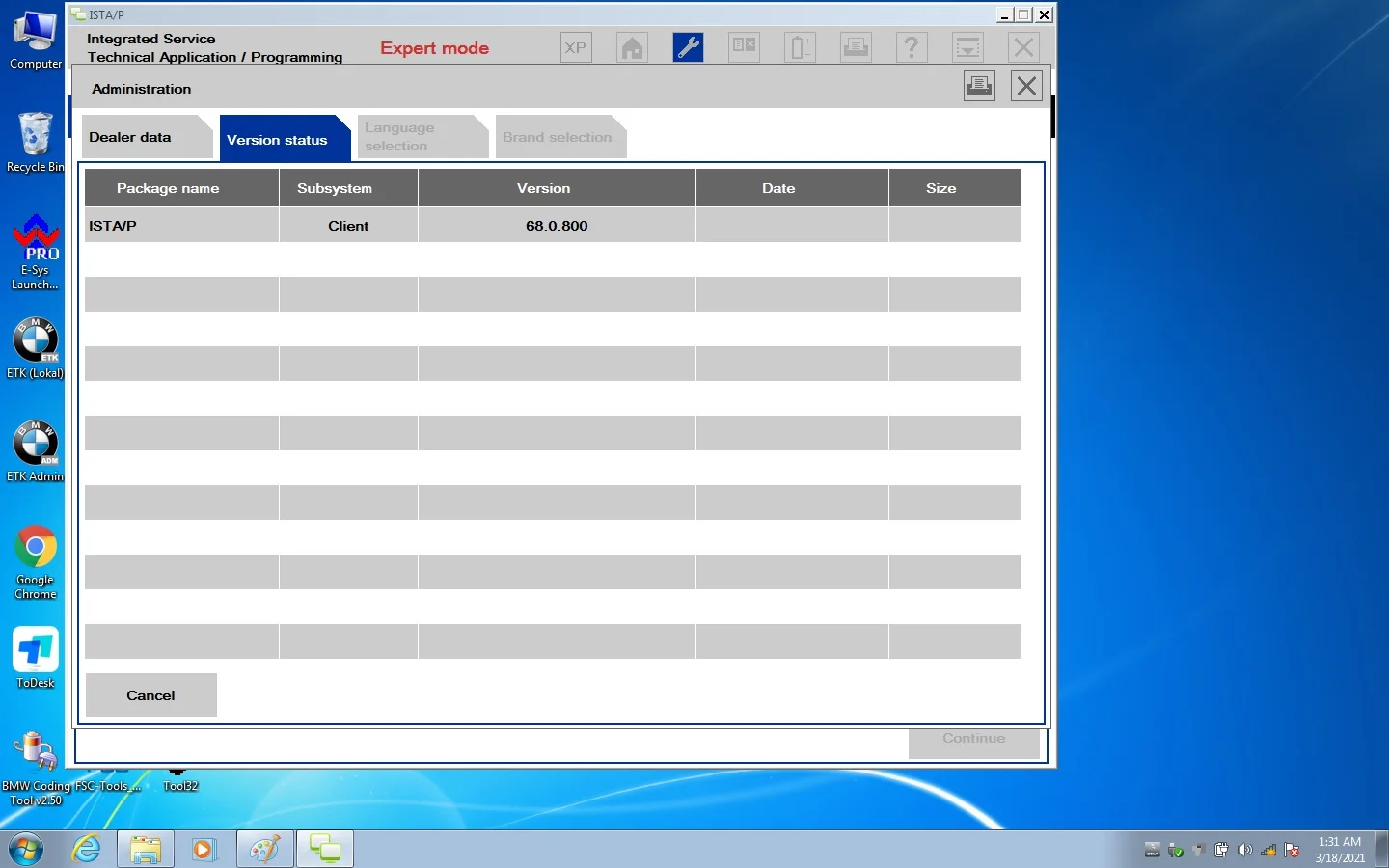The image size is (1389, 868).
Task: Click the down-arrow panel toolbar icon
Action: (x=967, y=47)
